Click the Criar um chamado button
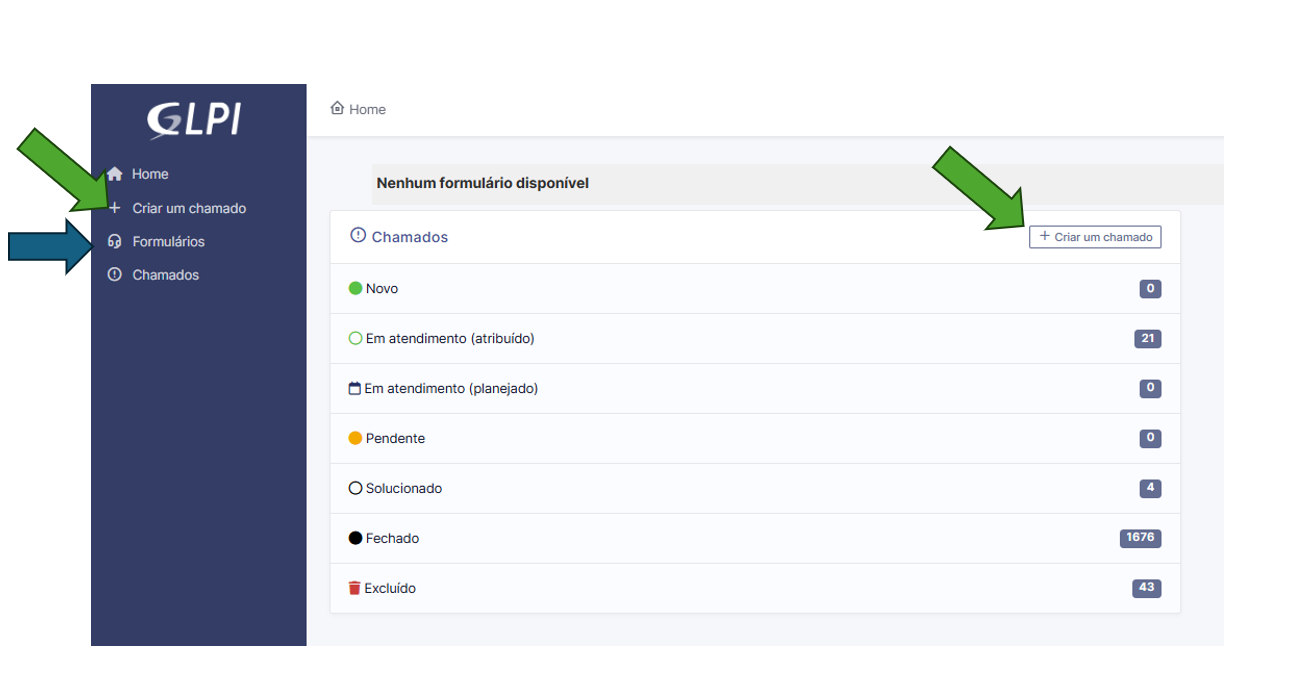This screenshot has width=1295, height=681. (x=1095, y=237)
